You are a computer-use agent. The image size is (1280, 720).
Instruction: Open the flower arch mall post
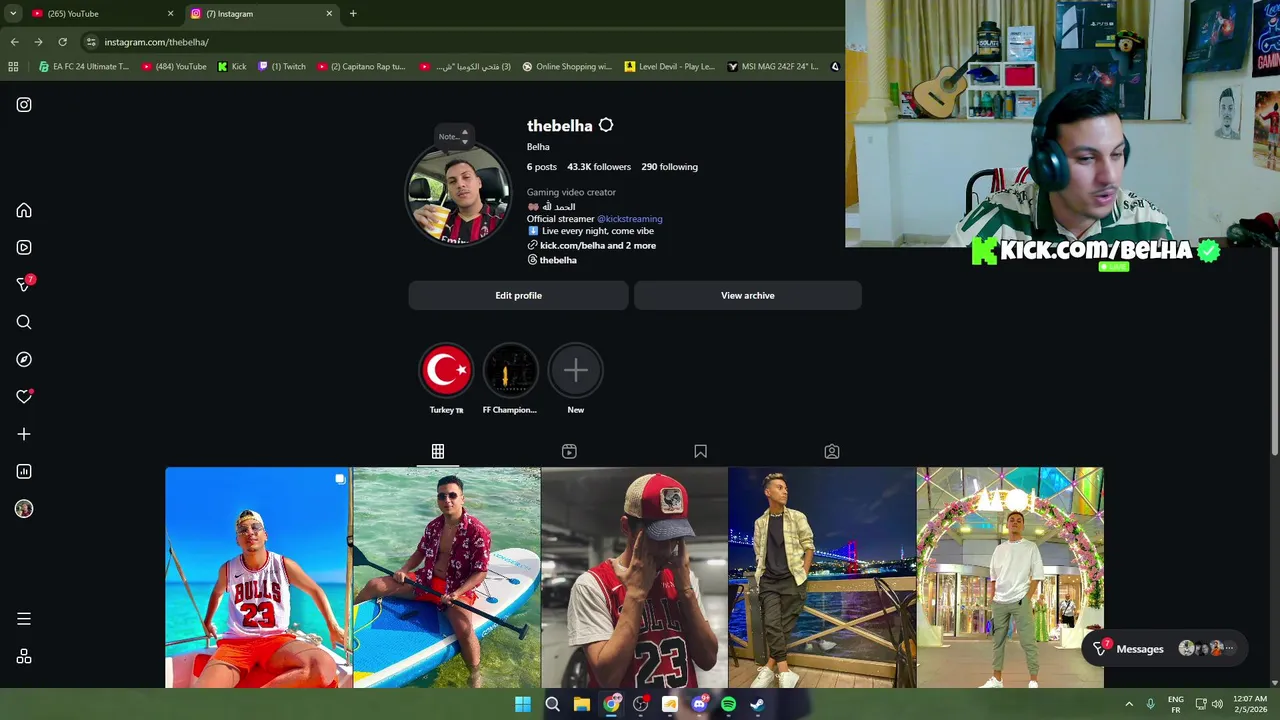click(1010, 577)
